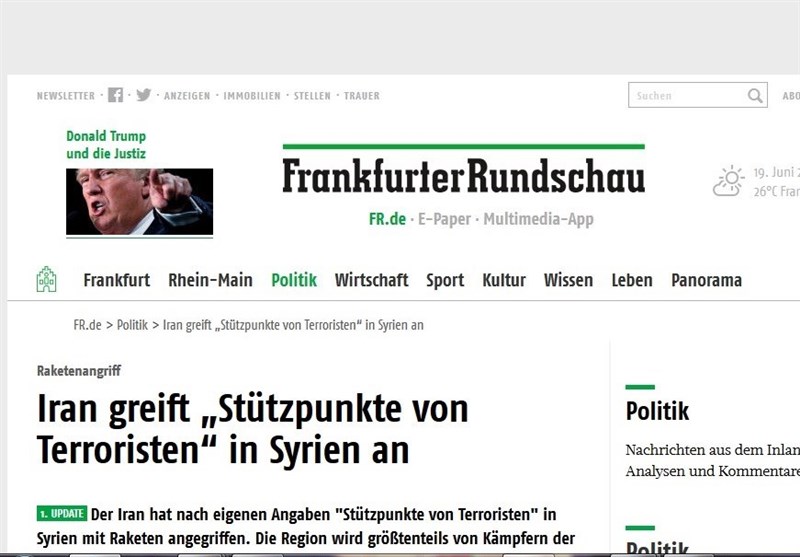Screen dimensions: 800x557
Task: Go to the Frankfurt section
Action: point(117,280)
